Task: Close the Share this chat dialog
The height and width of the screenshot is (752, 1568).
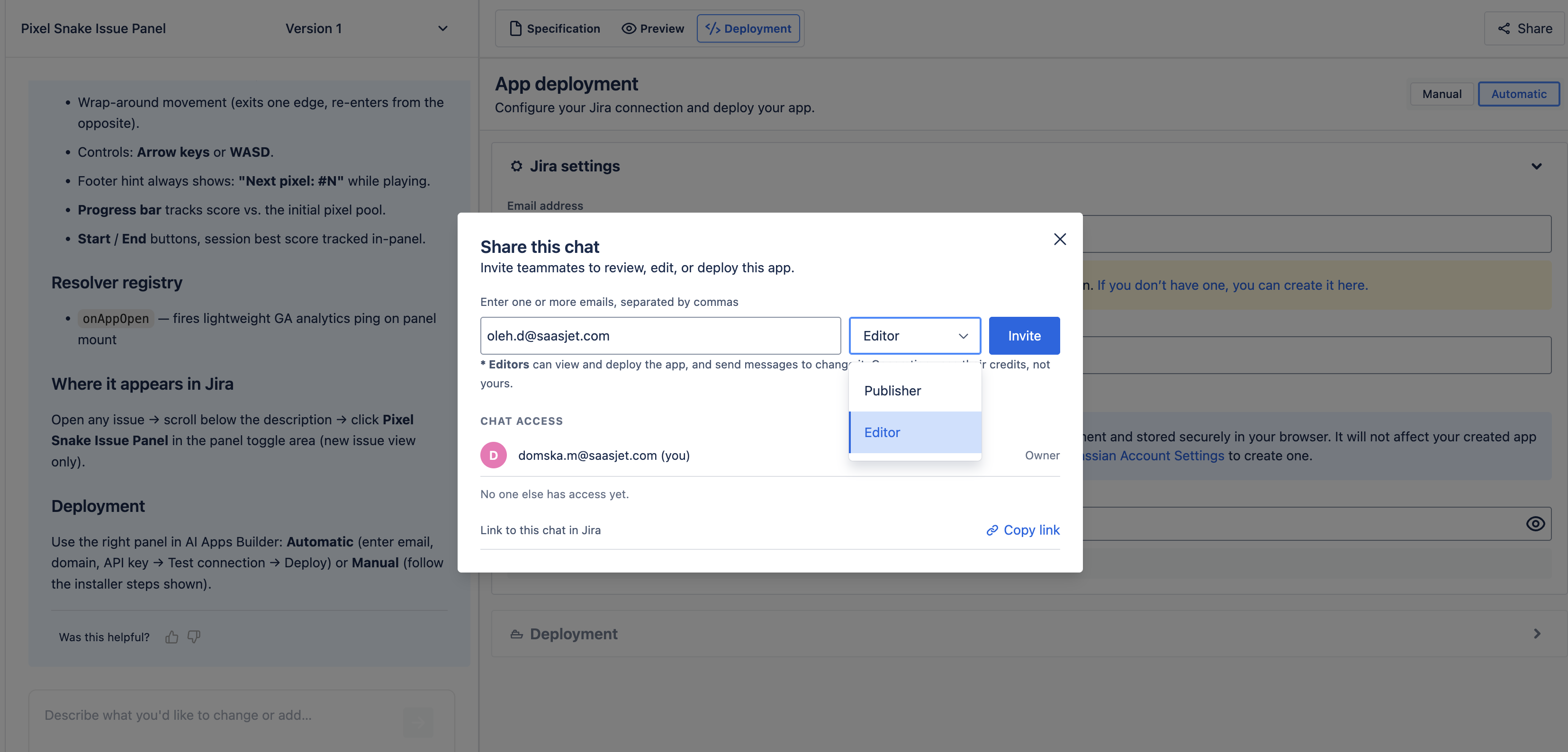Action: pos(1060,239)
